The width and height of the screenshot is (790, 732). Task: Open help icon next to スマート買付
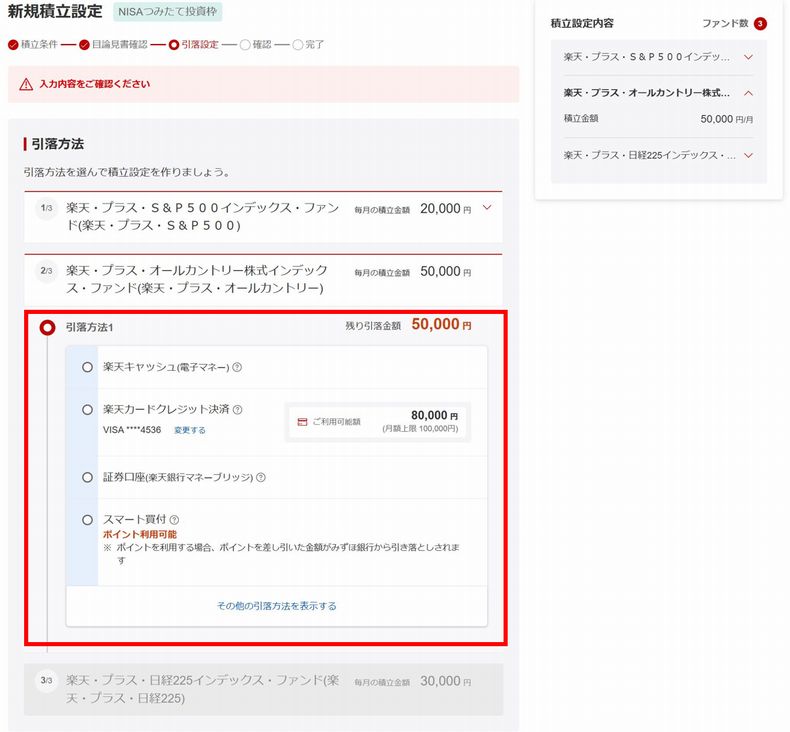coord(174,519)
